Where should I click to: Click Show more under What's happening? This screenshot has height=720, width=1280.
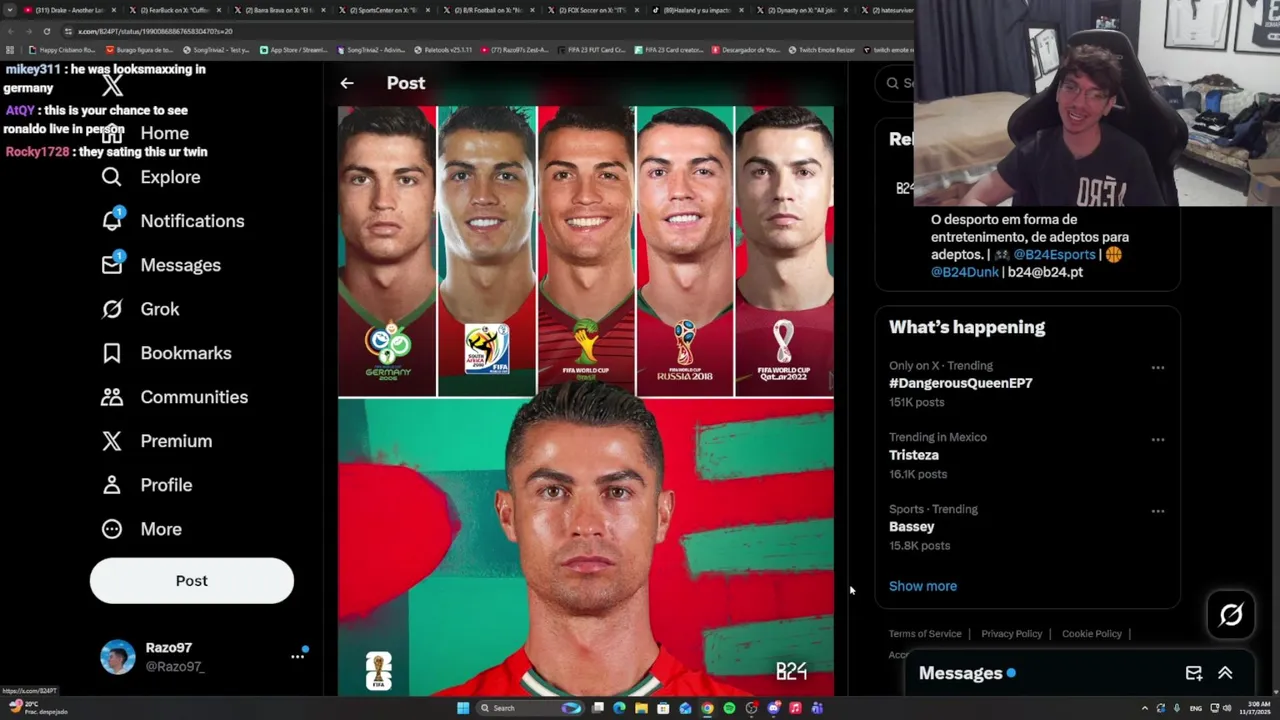click(923, 586)
